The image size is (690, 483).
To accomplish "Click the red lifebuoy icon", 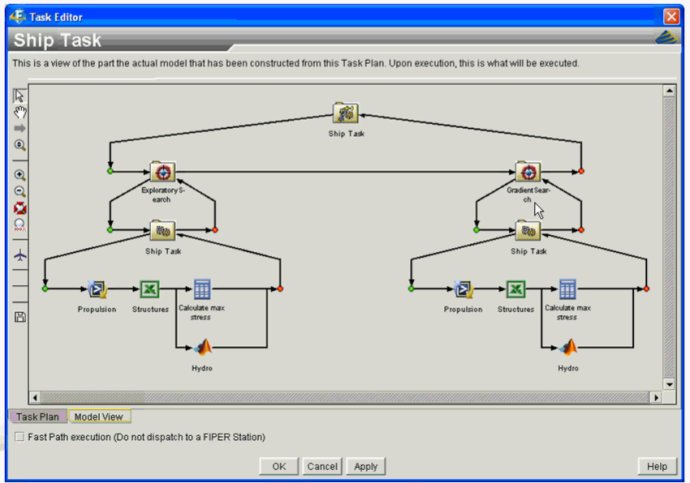I will (x=20, y=208).
